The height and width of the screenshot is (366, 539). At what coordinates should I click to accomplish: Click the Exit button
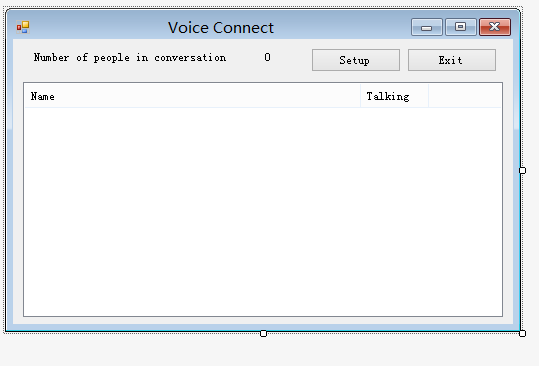452,60
